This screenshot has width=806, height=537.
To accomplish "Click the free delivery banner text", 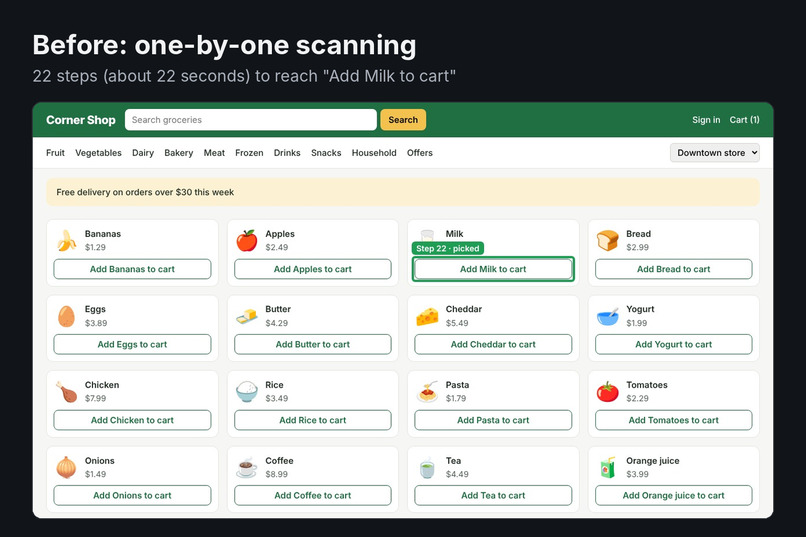I will pyautogui.click(x=145, y=192).
